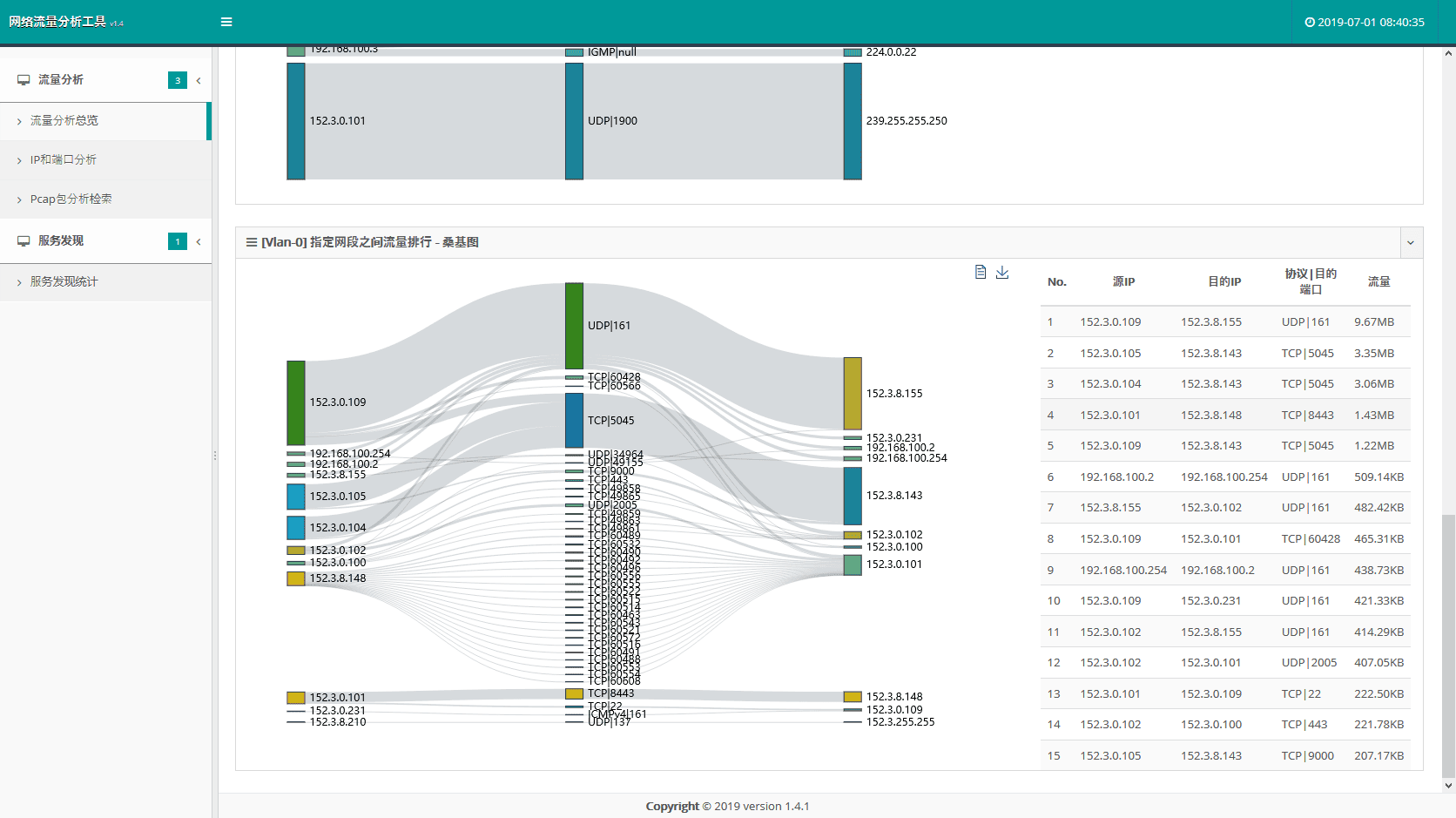Click the list icon beside the Vlan-0 panel title

pos(252,242)
